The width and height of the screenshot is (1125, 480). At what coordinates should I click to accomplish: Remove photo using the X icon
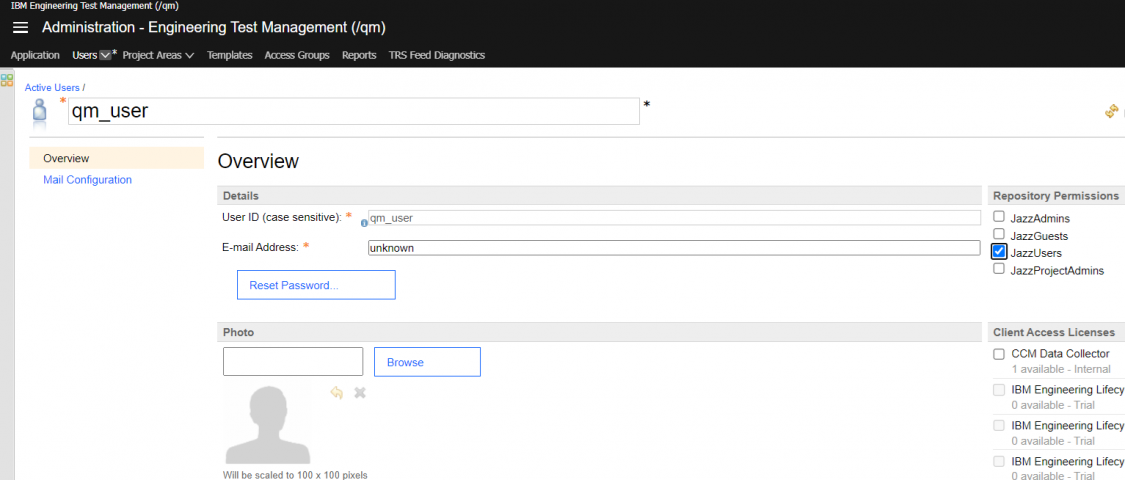coord(360,393)
